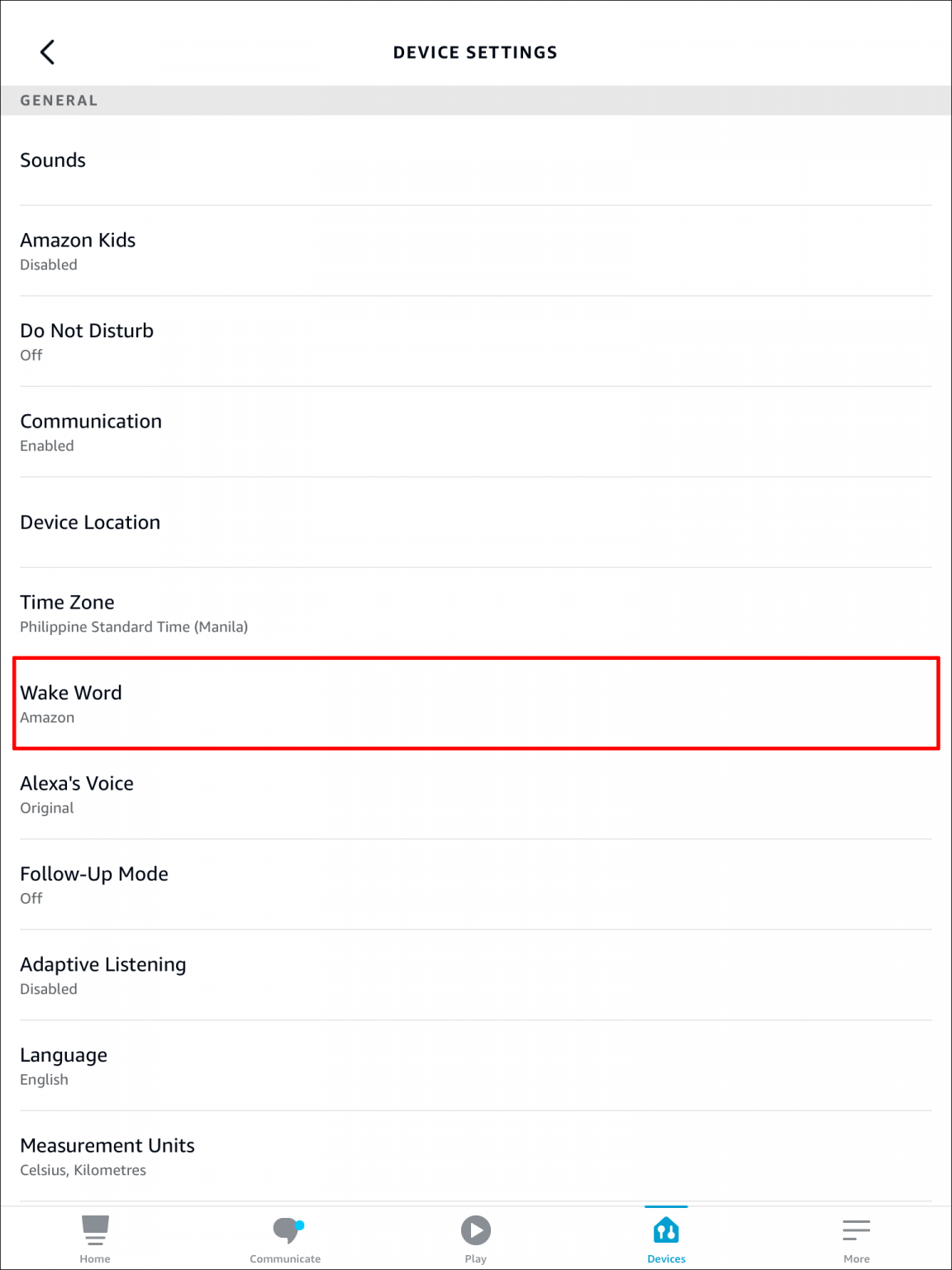Tap the More menu icon
This screenshot has width=952, height=1270.
point(857,1231)
